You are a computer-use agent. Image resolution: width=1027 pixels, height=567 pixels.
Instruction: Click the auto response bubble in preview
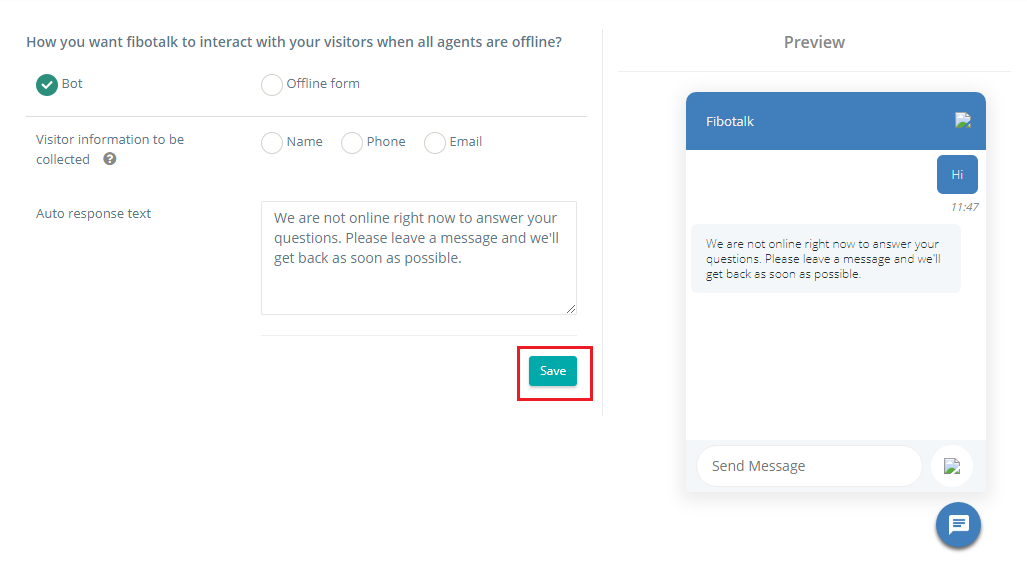point(826,259)
